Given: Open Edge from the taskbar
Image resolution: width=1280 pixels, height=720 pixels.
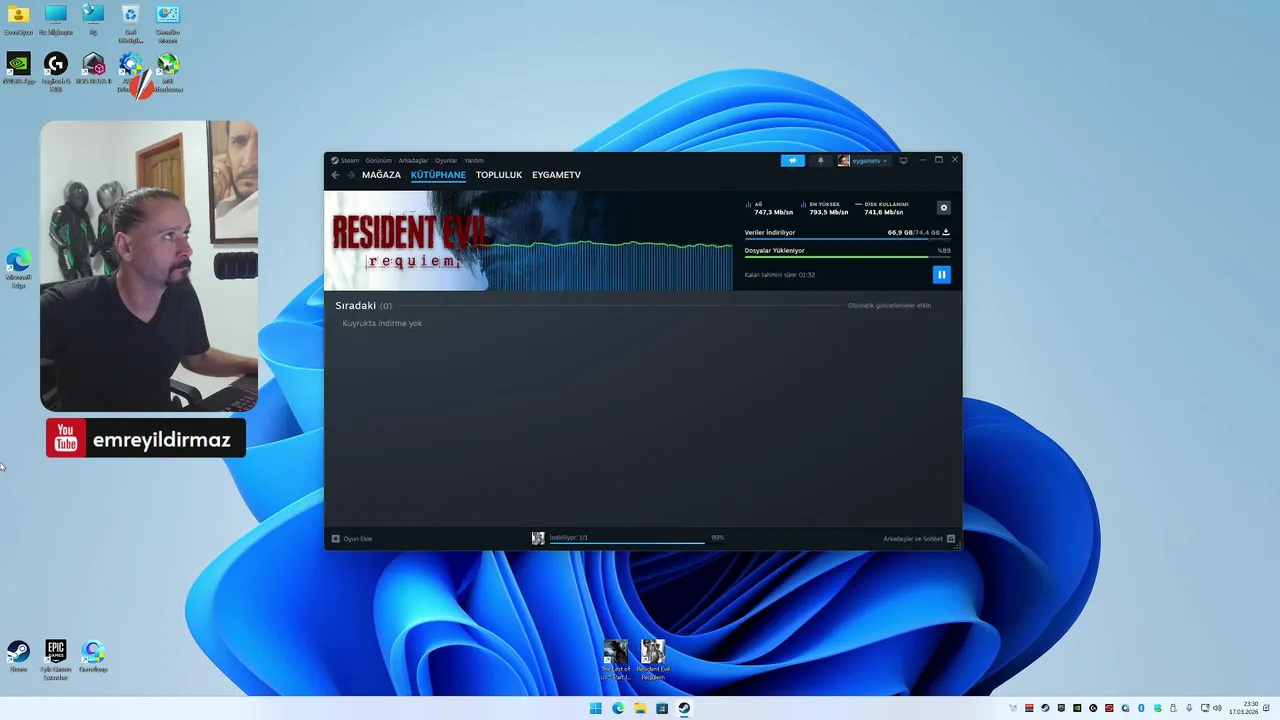Looking at the screenshot, I should tap(618, 708).
